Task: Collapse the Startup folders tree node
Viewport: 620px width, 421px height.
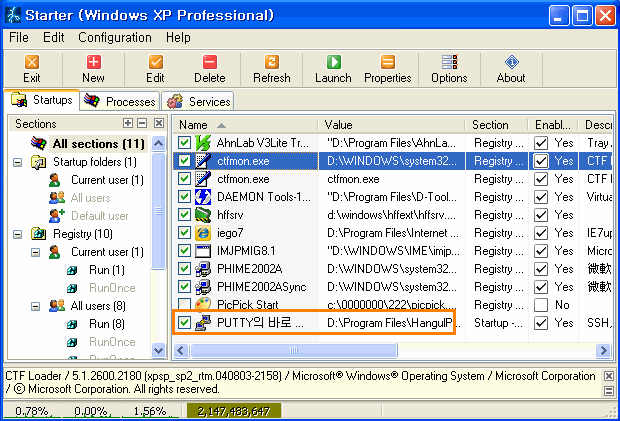Action: pyautogui.click(x=17, y=162)
